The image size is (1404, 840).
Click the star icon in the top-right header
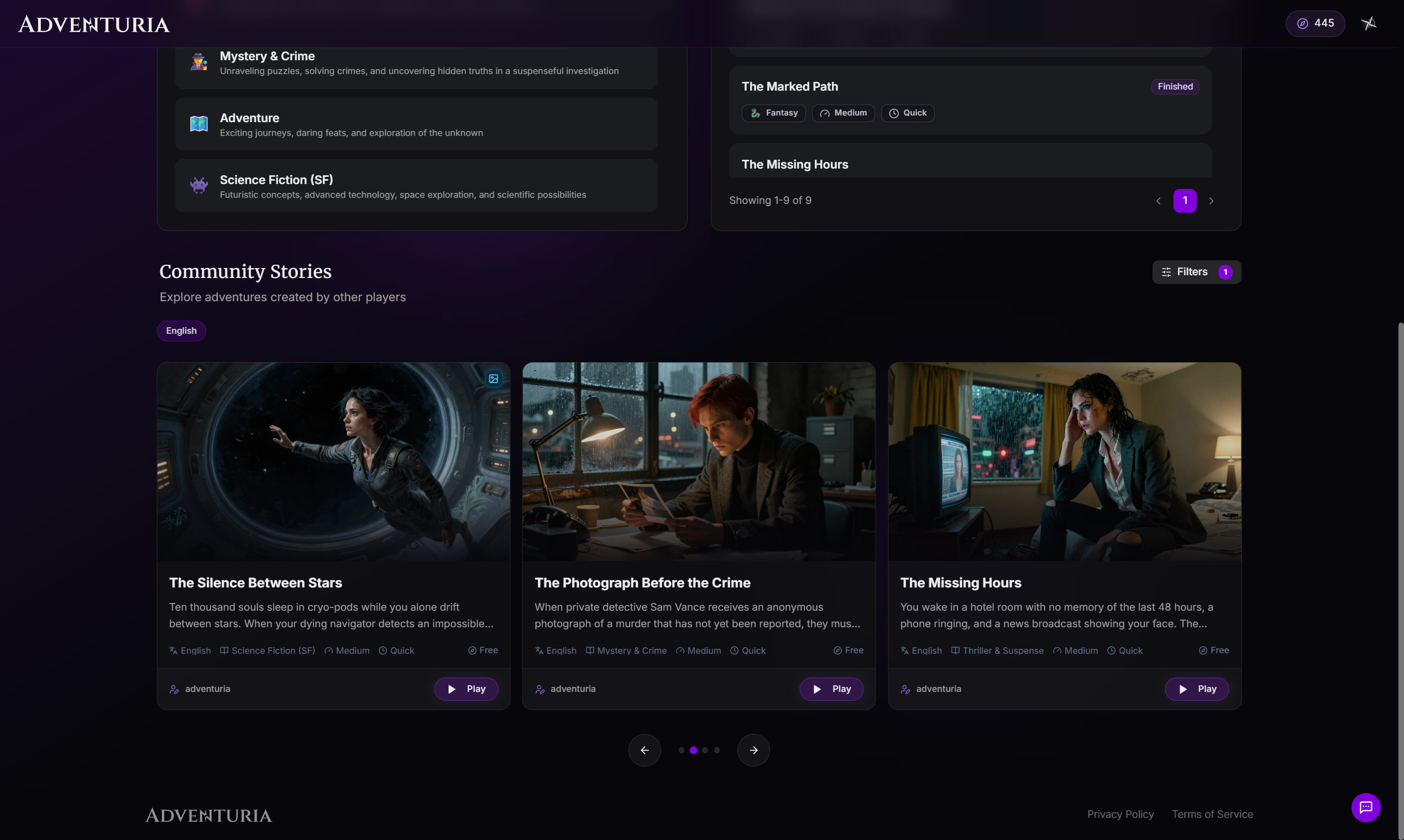(1368, 23)
